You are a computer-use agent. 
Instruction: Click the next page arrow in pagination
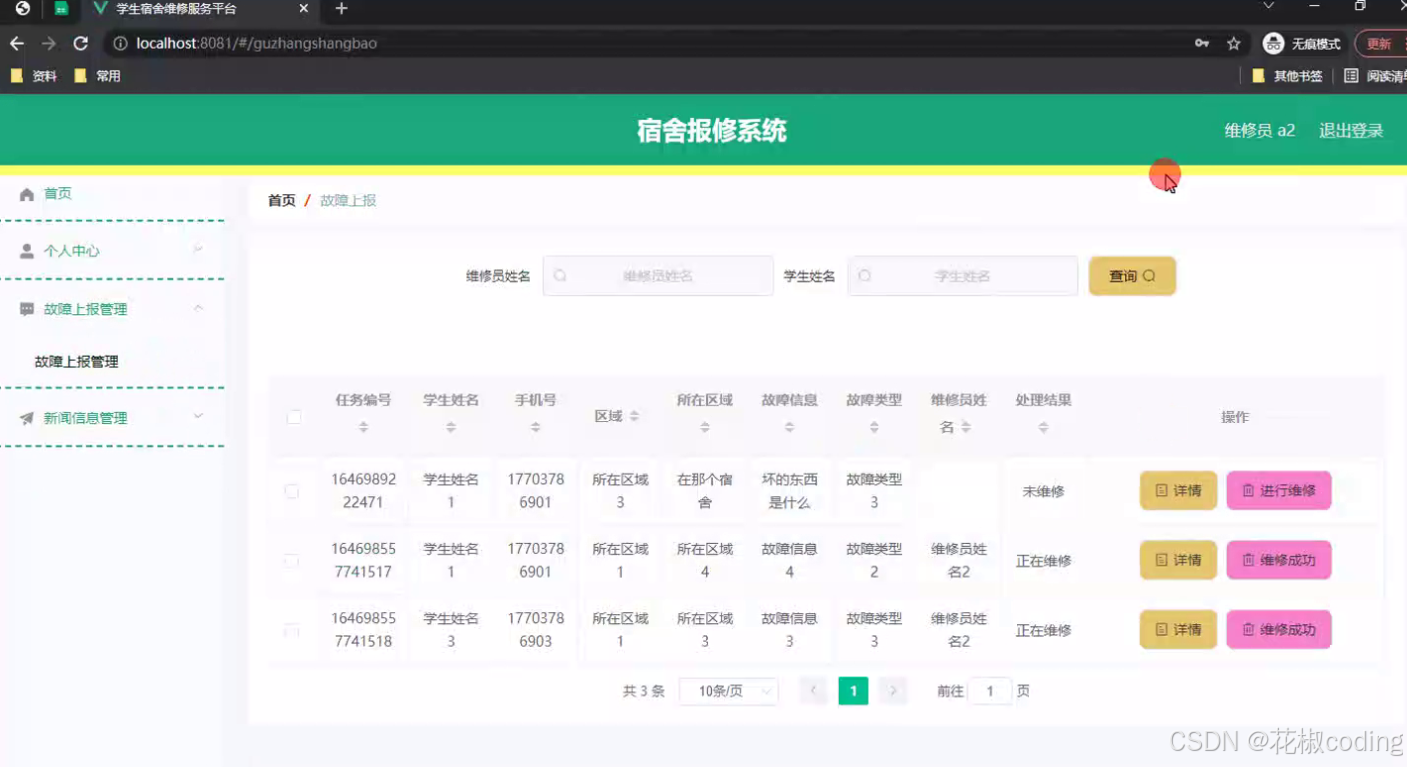pyautogui.click(x=893, y=691)
